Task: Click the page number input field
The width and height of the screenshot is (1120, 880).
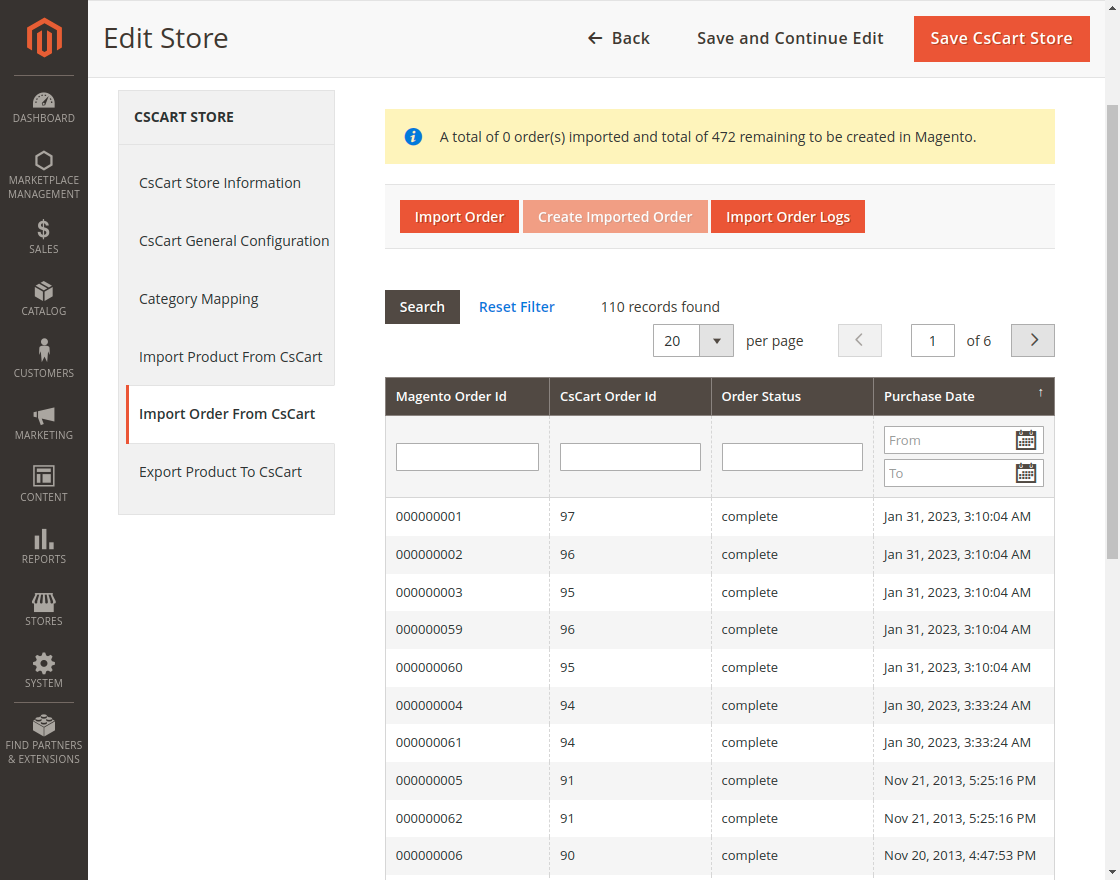Action: 932,340
